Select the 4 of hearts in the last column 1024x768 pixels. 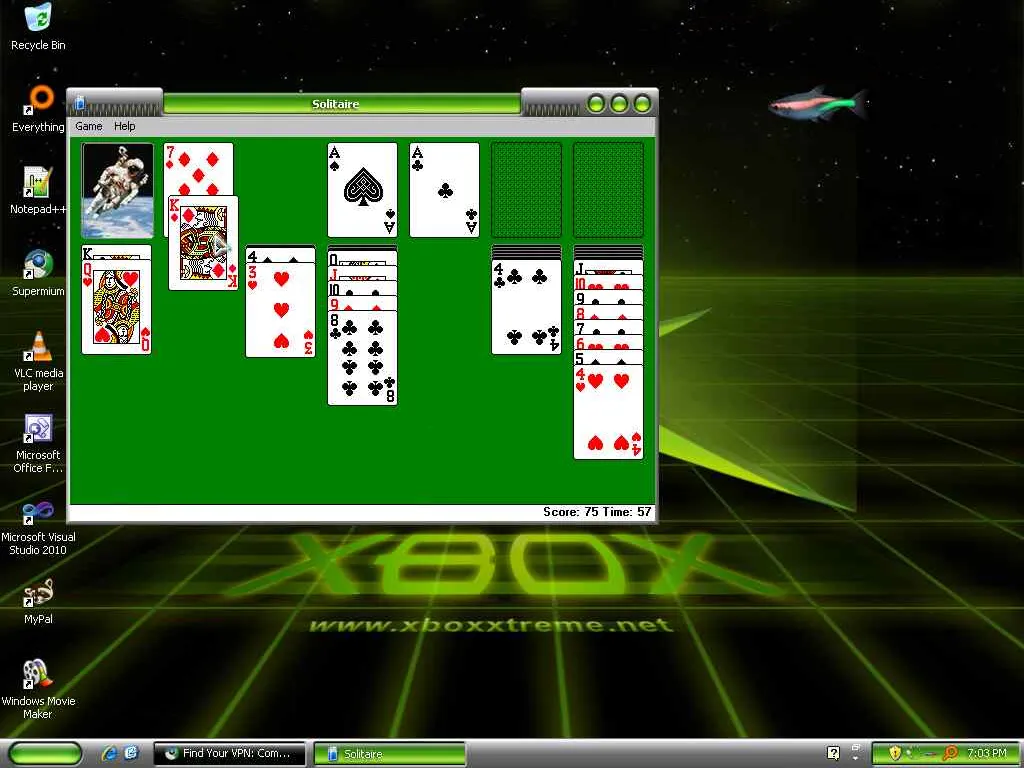pyautogui.click(x=609, y=412)
